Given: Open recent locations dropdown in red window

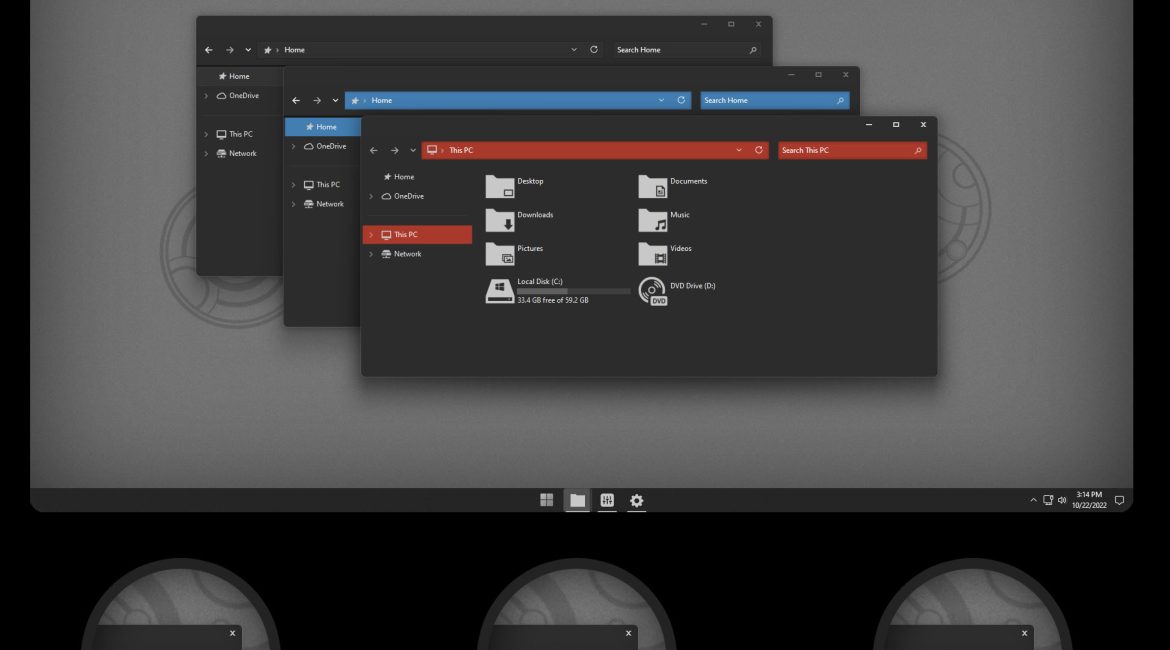Looking at the screenshot, I should pyautogui.click(x=413, y=150).
